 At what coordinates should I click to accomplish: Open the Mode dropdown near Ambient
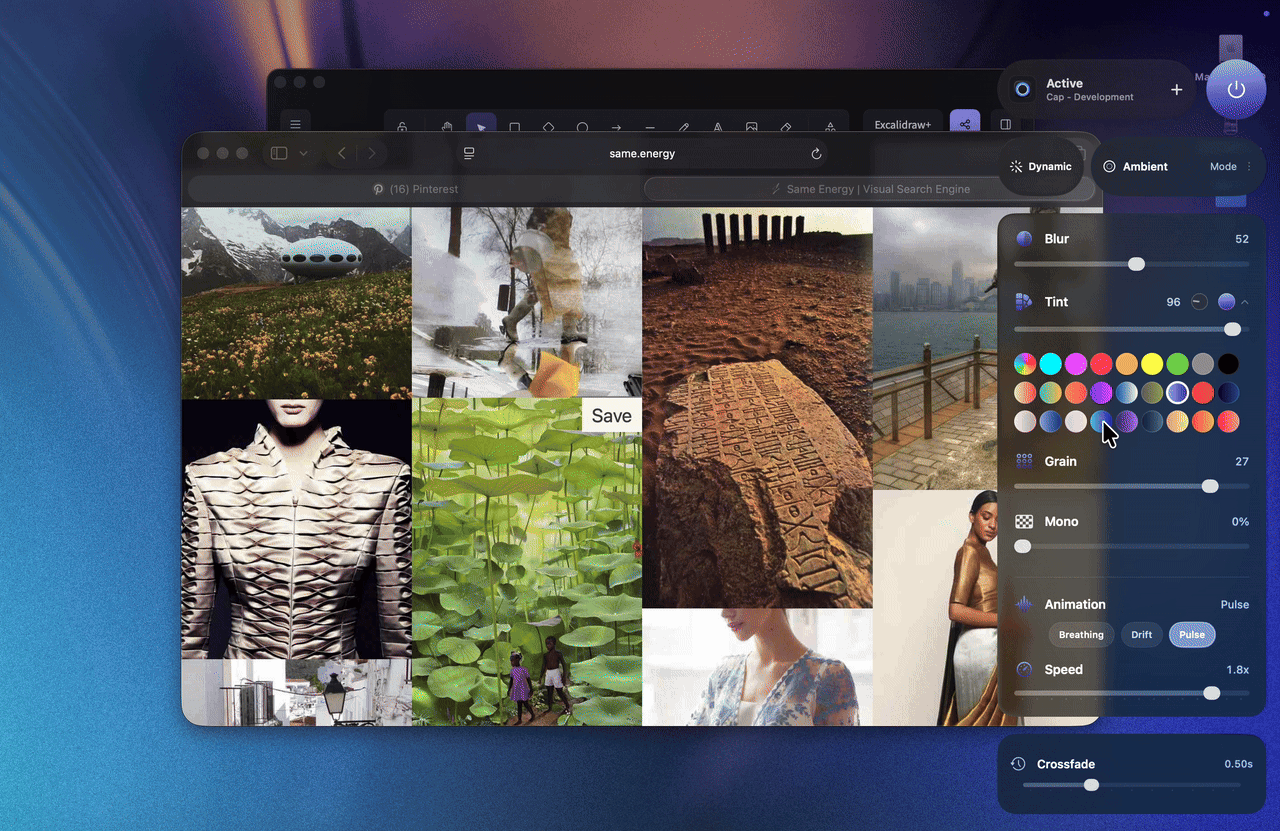(1227, 166)
